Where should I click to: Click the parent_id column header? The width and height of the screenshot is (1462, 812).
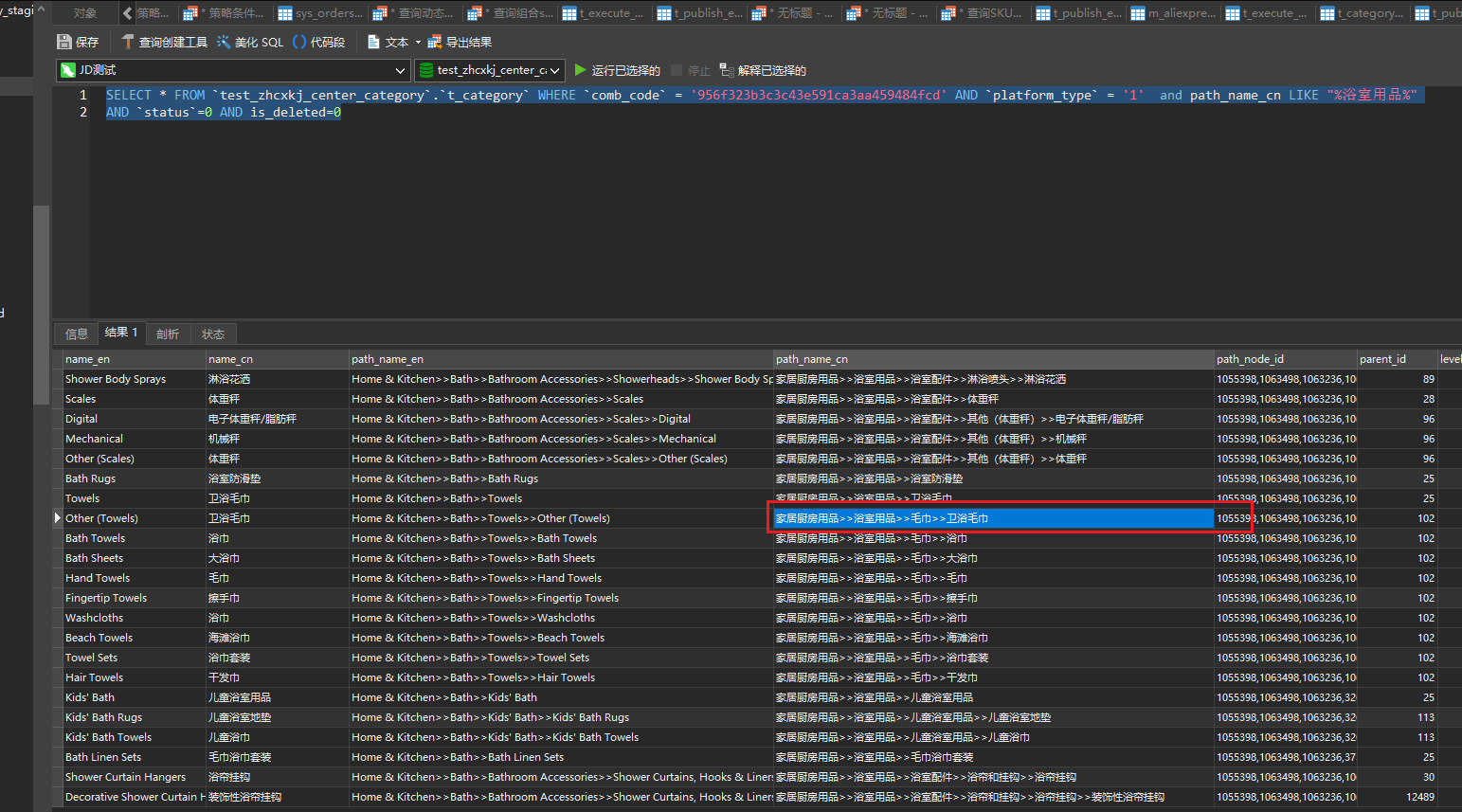coord(1398,359)
